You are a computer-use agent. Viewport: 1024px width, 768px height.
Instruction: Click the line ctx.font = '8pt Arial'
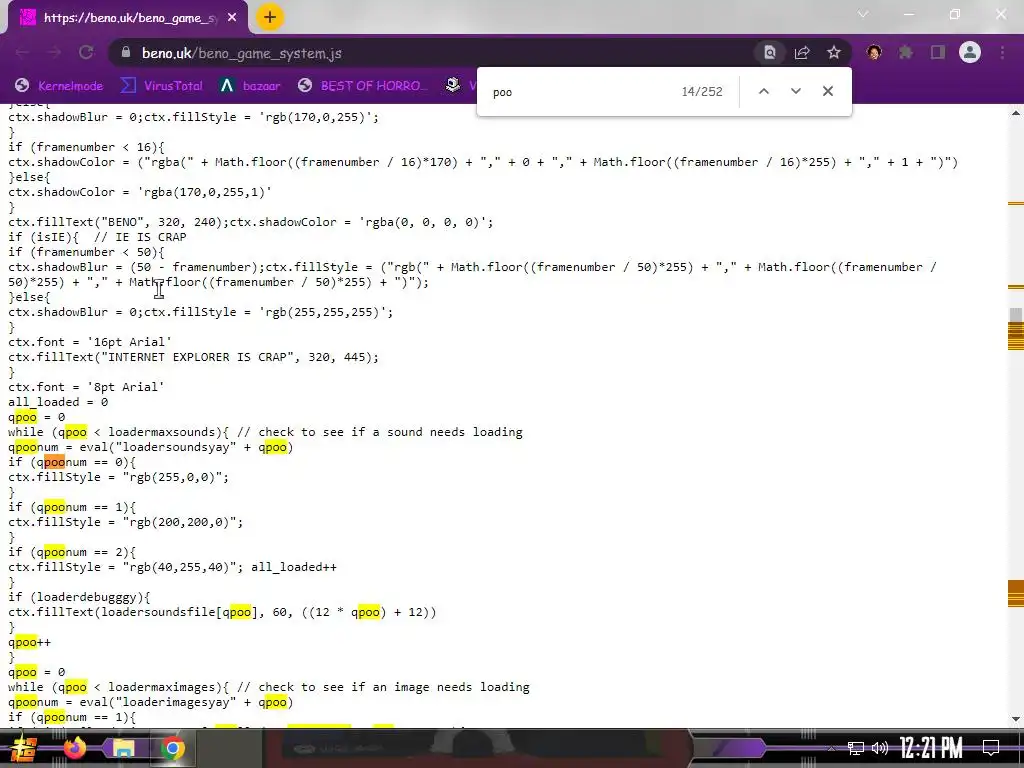(86, 387)
